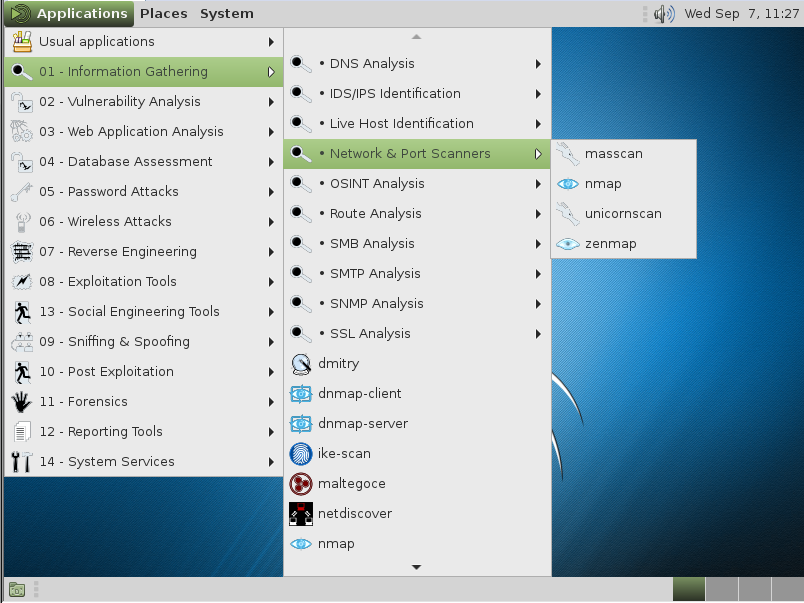Screen dimensions: 804x603
Task: Select 11 - Forensics category
Action: pos(144,401)
